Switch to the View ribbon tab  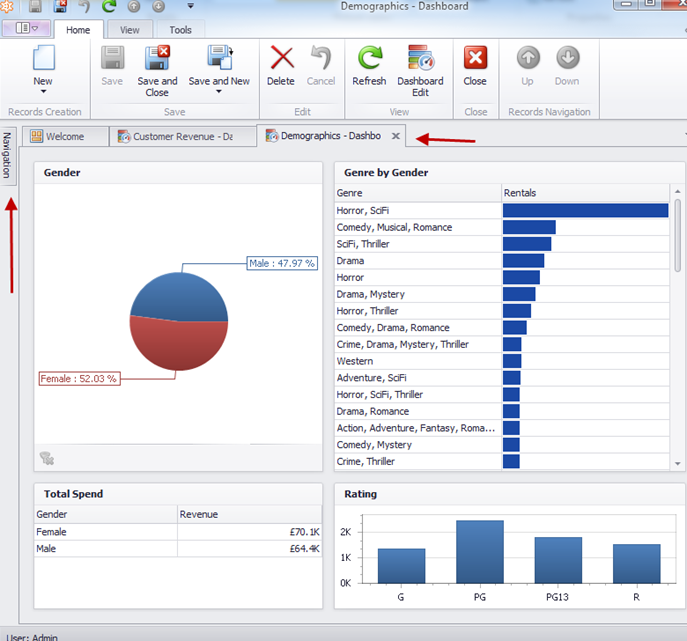[x=130, y=30]
